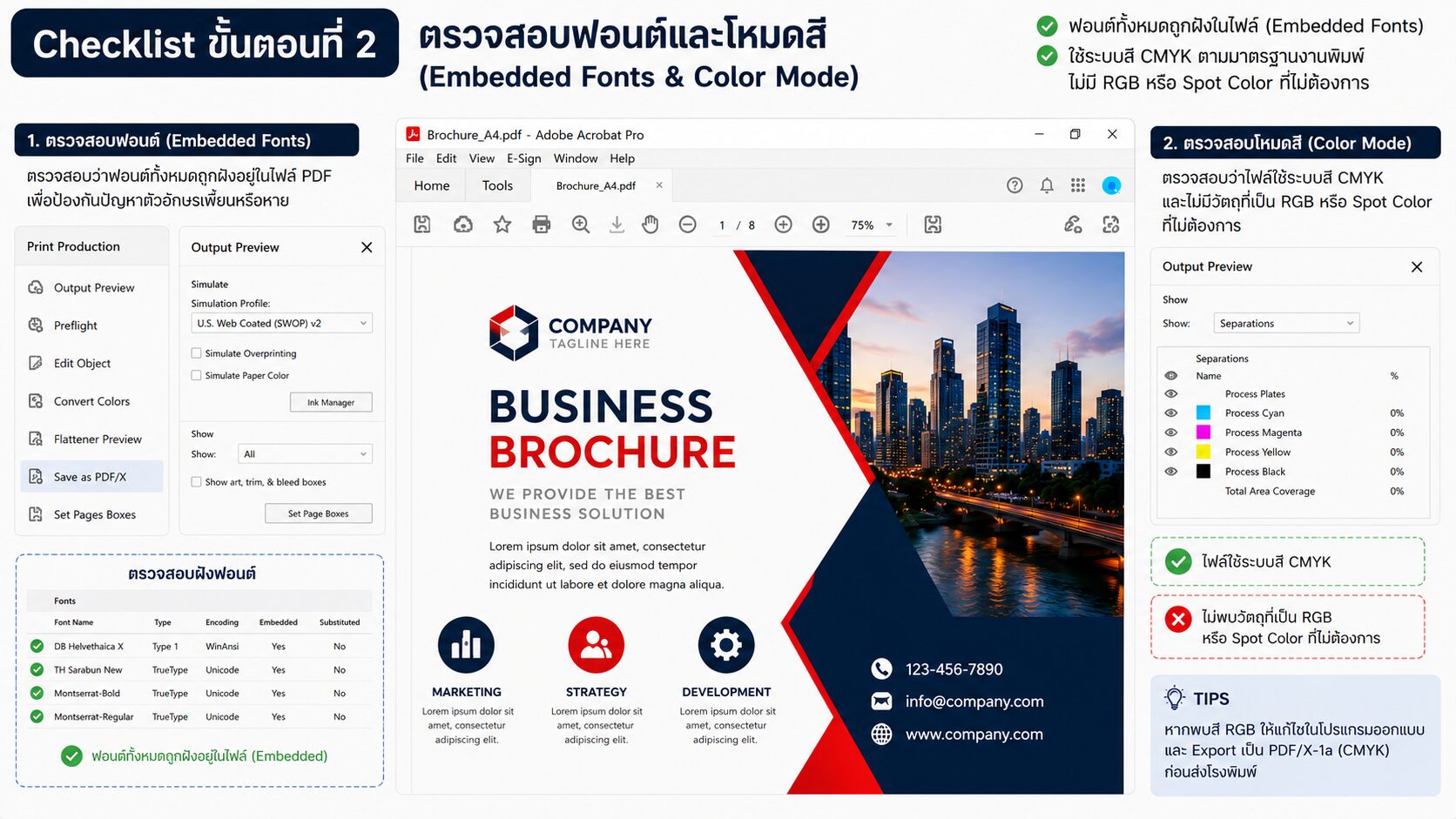
Task: Click the Set Page Boxes button
Action: (x=318, y=514)
